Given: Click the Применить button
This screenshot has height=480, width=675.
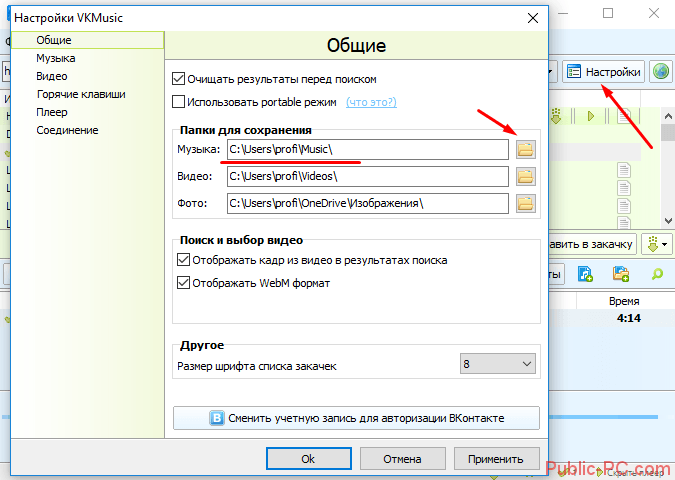Looking at the screenshot, I should pyautogui.click(x=496, y=459).
